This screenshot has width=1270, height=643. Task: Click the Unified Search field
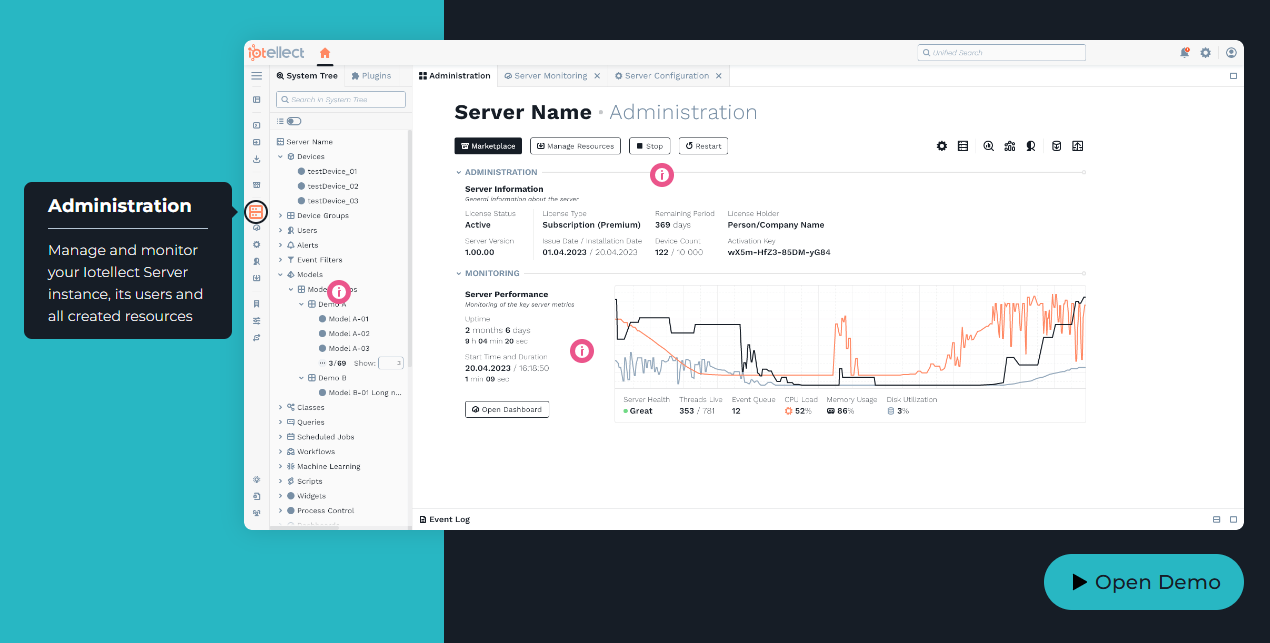pos(1001,53)
